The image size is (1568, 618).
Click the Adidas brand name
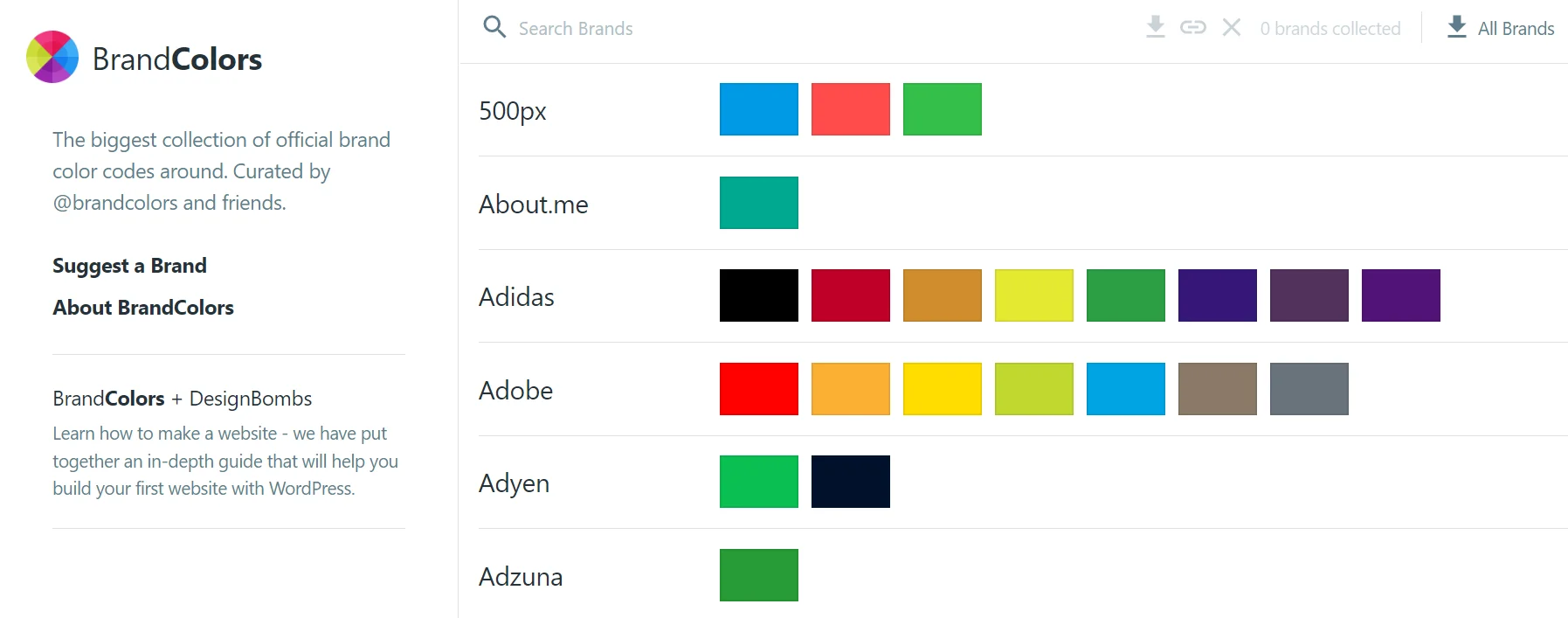[x=516, y=297]
